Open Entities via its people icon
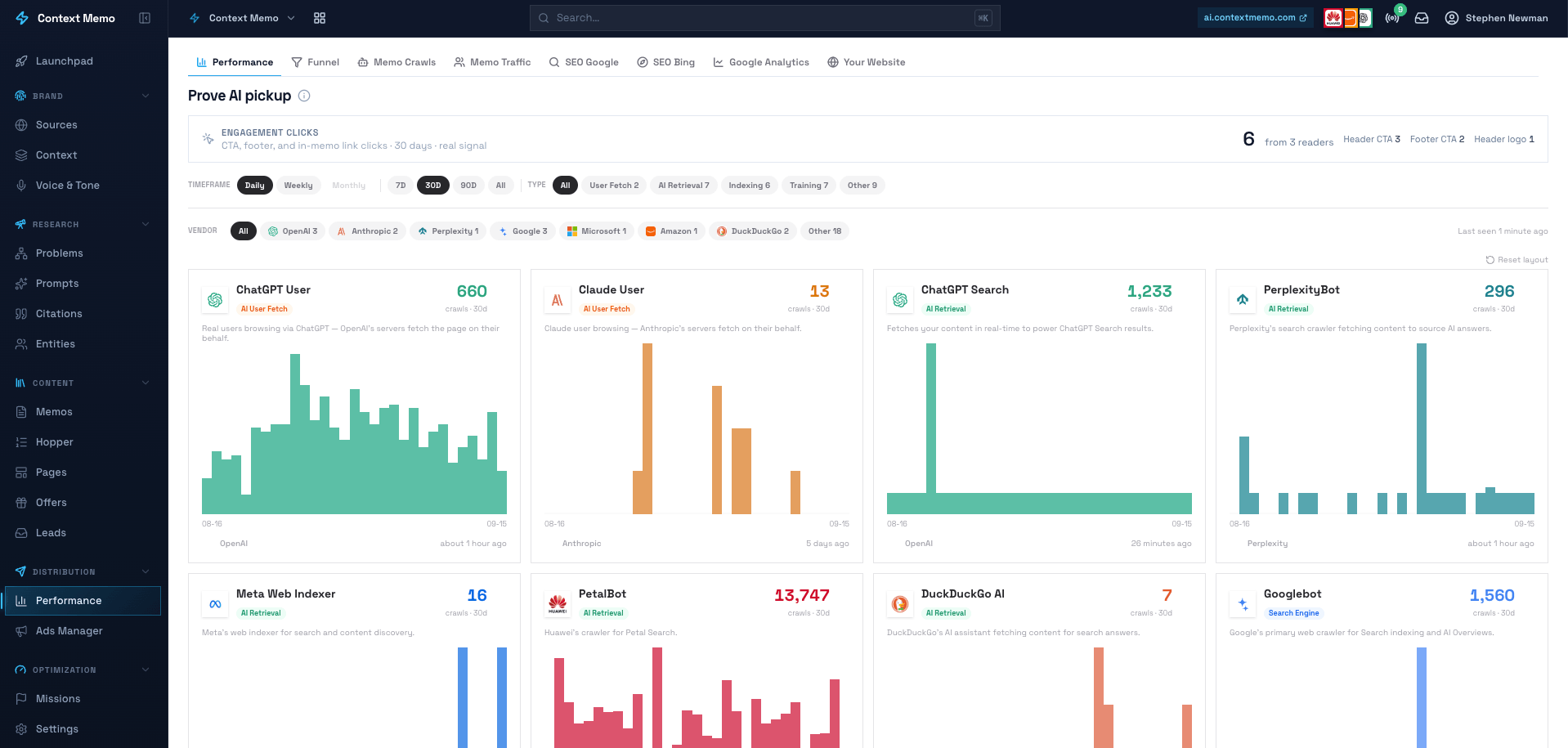This screenshot has width=1568, height=748. click(21, 344)
